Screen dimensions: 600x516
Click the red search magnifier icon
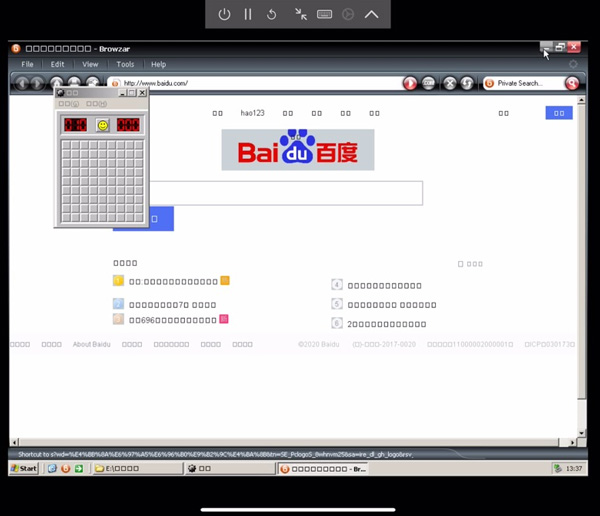tap(572, 83)
